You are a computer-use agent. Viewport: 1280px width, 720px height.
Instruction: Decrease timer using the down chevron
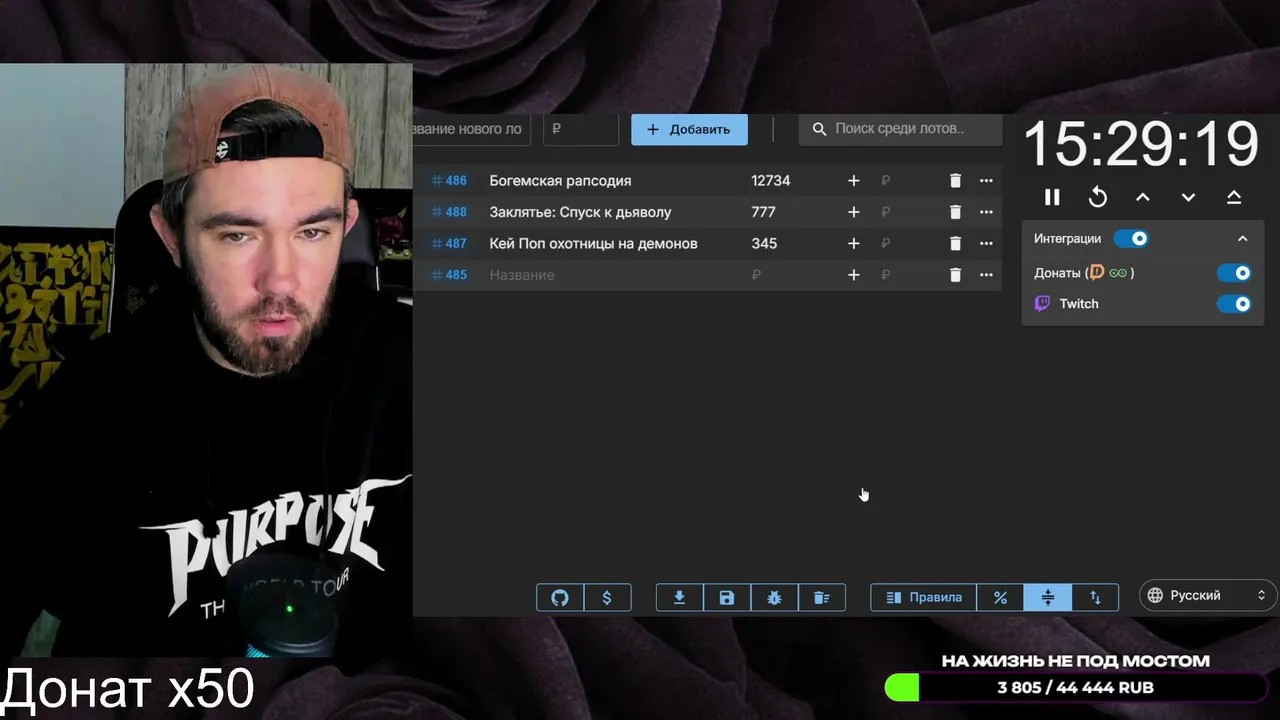click(1188, 197)
